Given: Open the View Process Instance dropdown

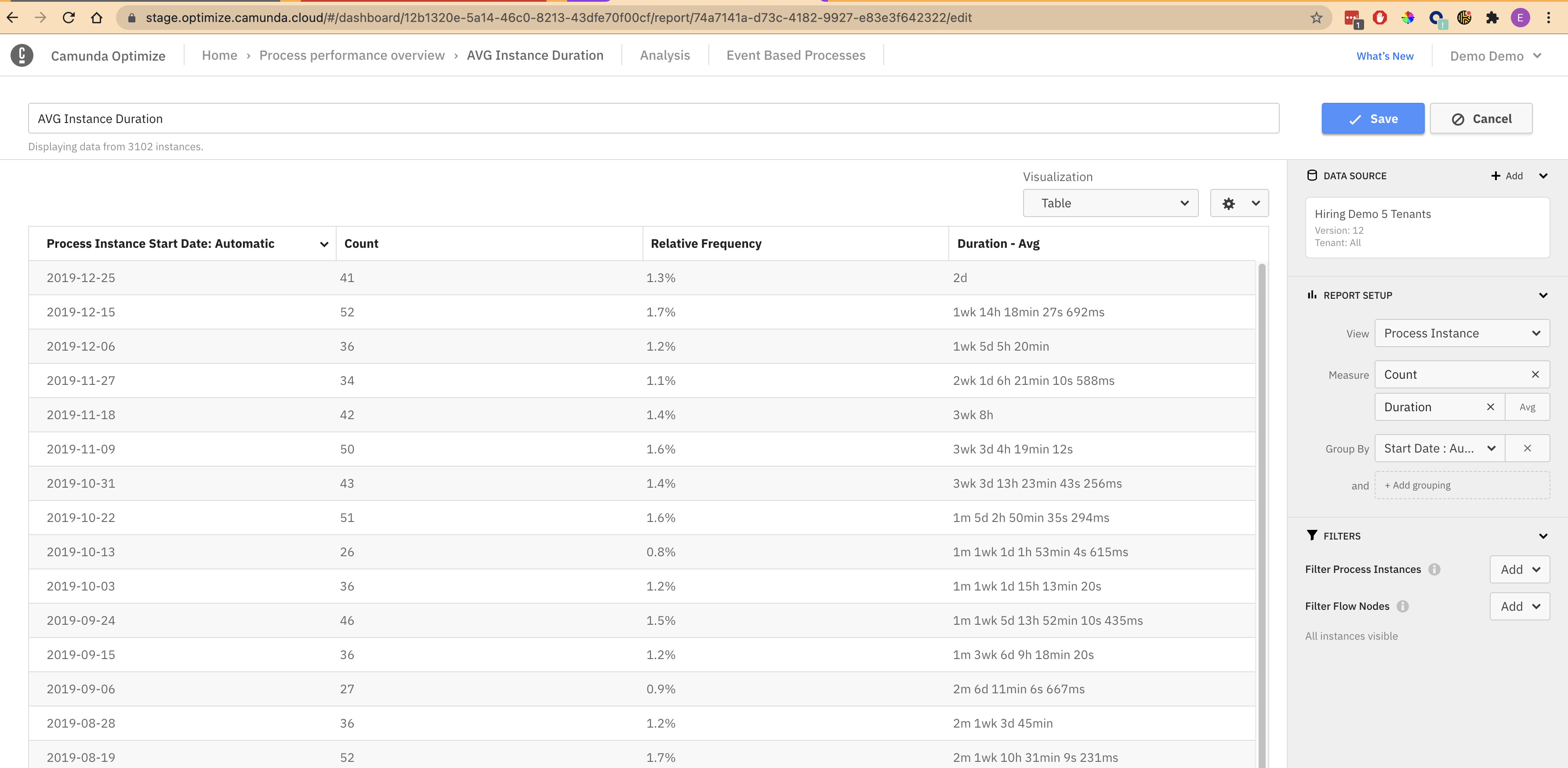Looking at the screenshot, I should (1462, 333).
